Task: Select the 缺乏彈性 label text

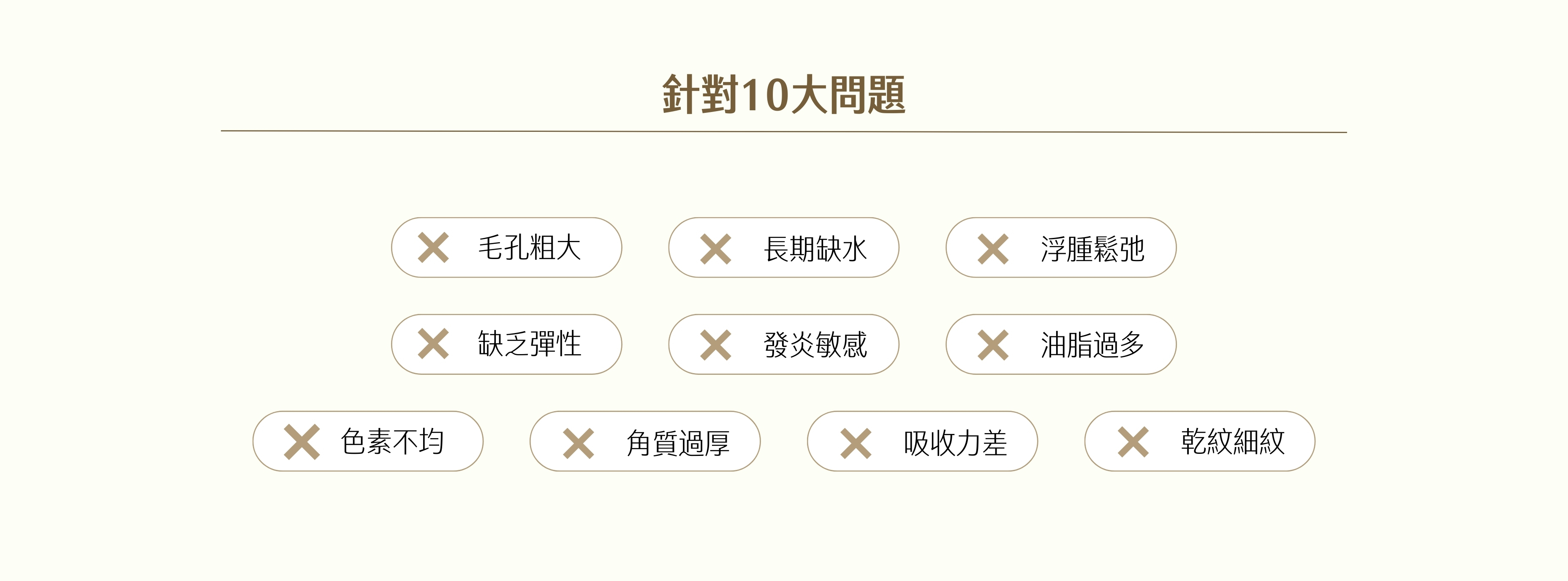Action: coord(529,344)
